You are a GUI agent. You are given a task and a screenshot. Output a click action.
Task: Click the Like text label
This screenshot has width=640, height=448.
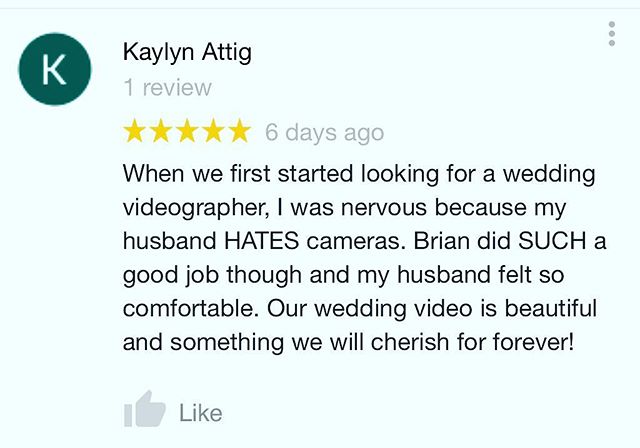[201, 413]
